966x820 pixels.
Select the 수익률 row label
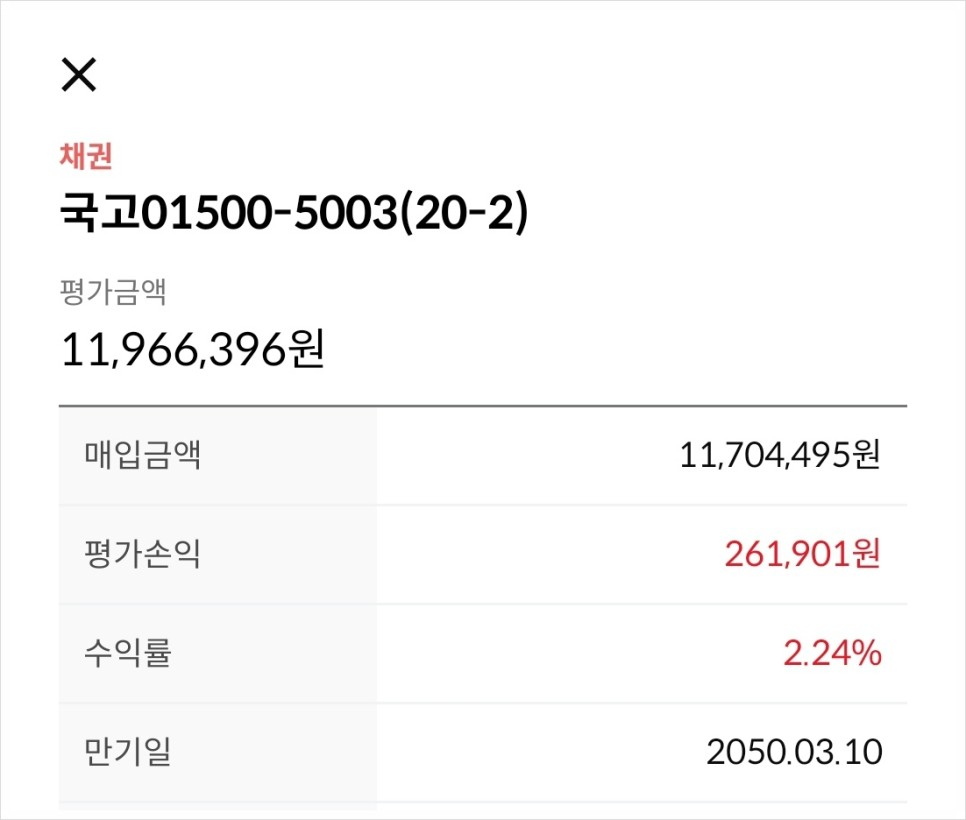128,652
